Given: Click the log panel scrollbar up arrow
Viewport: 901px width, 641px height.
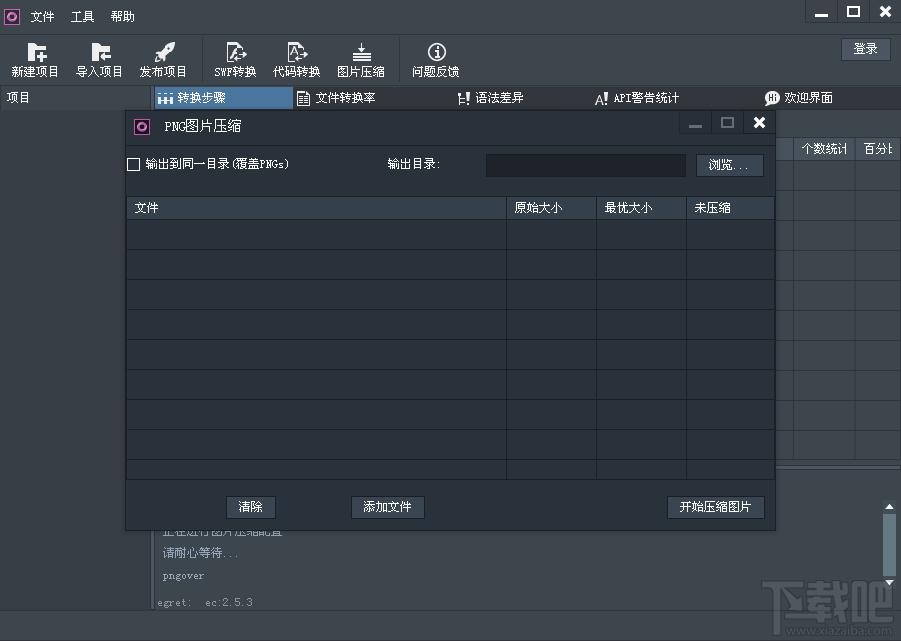Looking at the screenshot, I should (889, 507).
